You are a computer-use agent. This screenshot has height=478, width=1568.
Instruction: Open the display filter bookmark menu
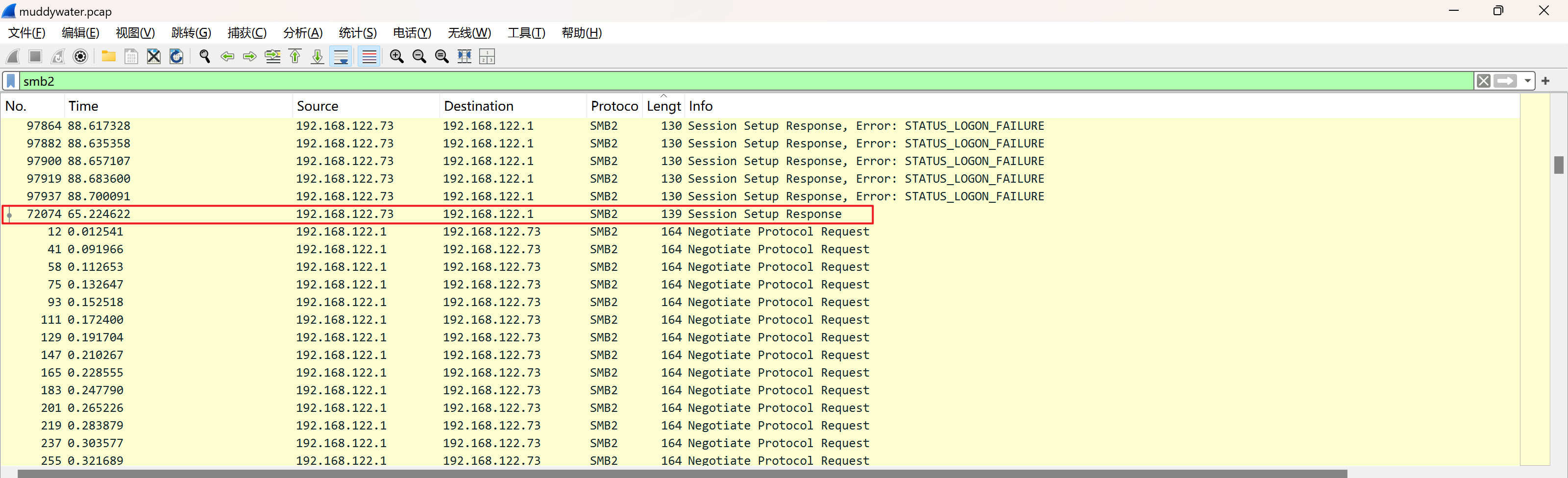tap(11, 81)
